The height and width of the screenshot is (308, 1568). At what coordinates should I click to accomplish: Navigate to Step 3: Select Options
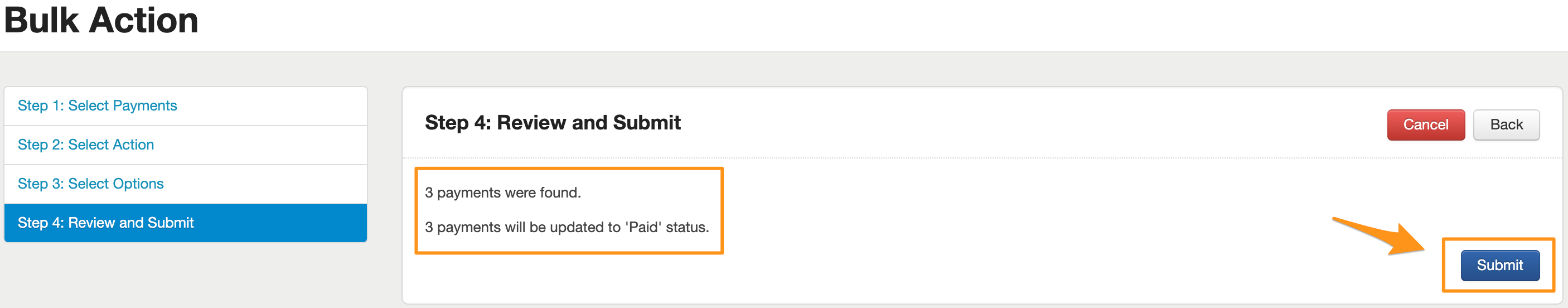click(x=91, y=184)
